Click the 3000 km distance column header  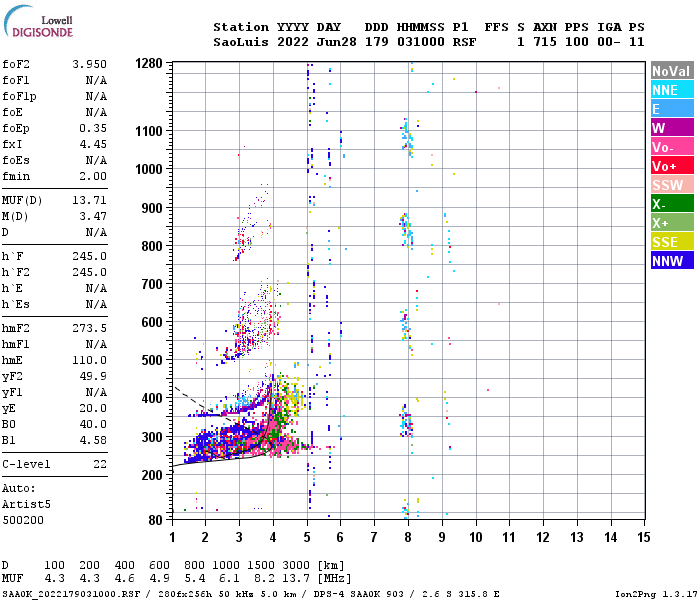pos(296,565)
